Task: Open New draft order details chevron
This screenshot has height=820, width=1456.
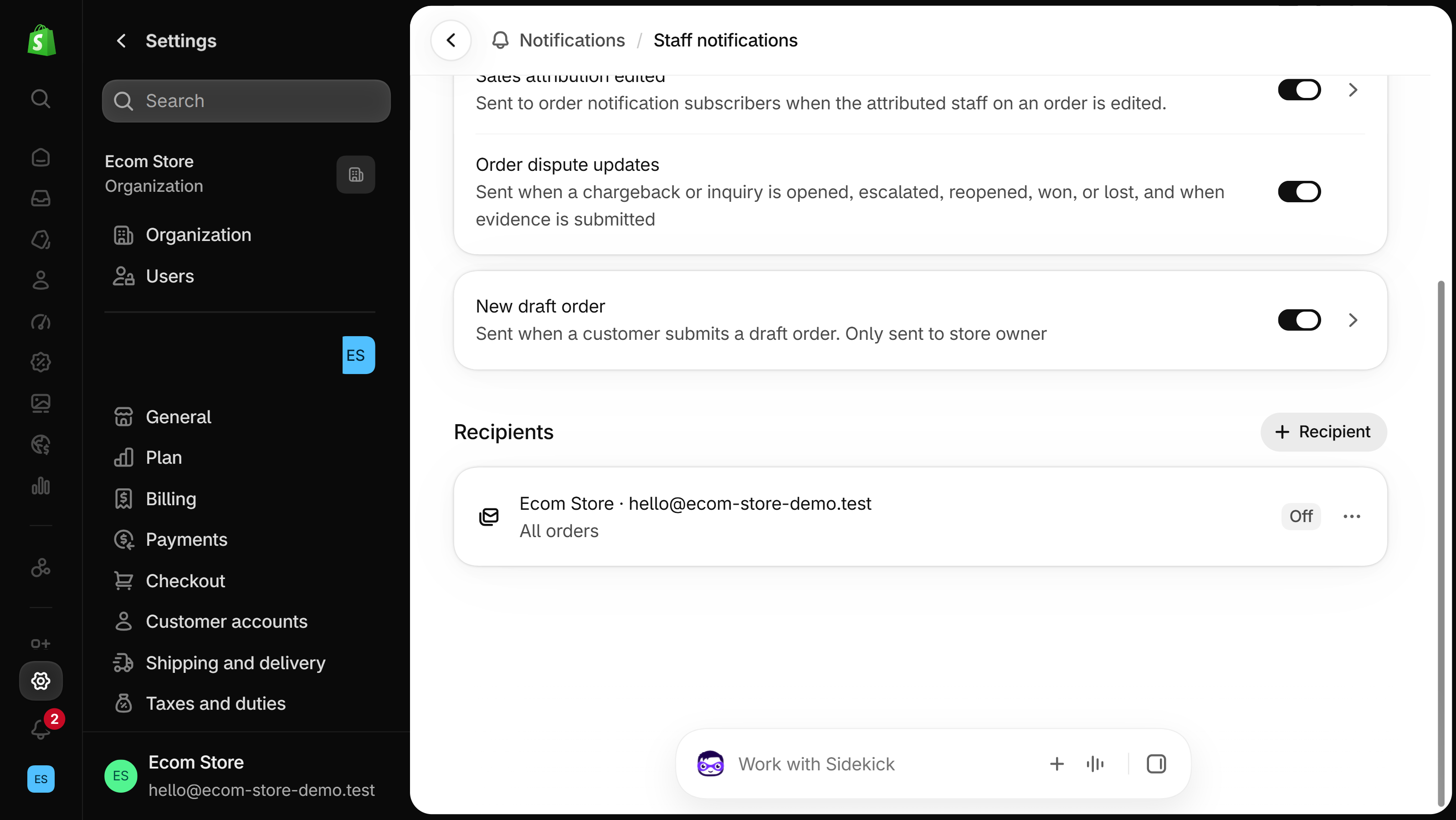Action: [1353, 320]
